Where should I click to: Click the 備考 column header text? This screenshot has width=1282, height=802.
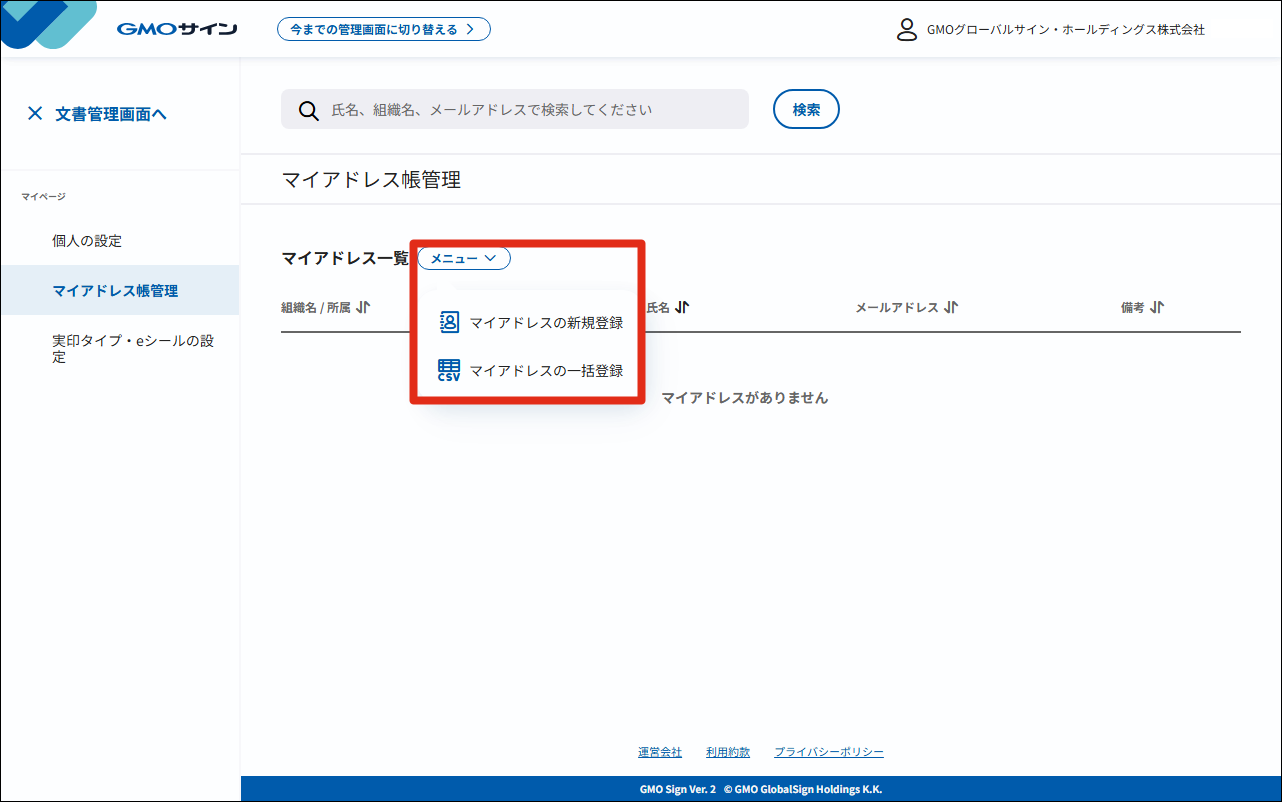click(1133, 308)
